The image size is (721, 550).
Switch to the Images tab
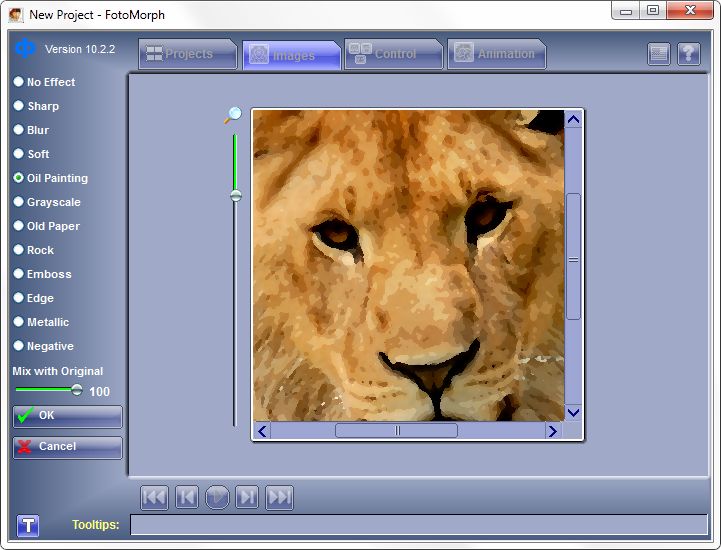pyautogui.click(x=292, y=55)
